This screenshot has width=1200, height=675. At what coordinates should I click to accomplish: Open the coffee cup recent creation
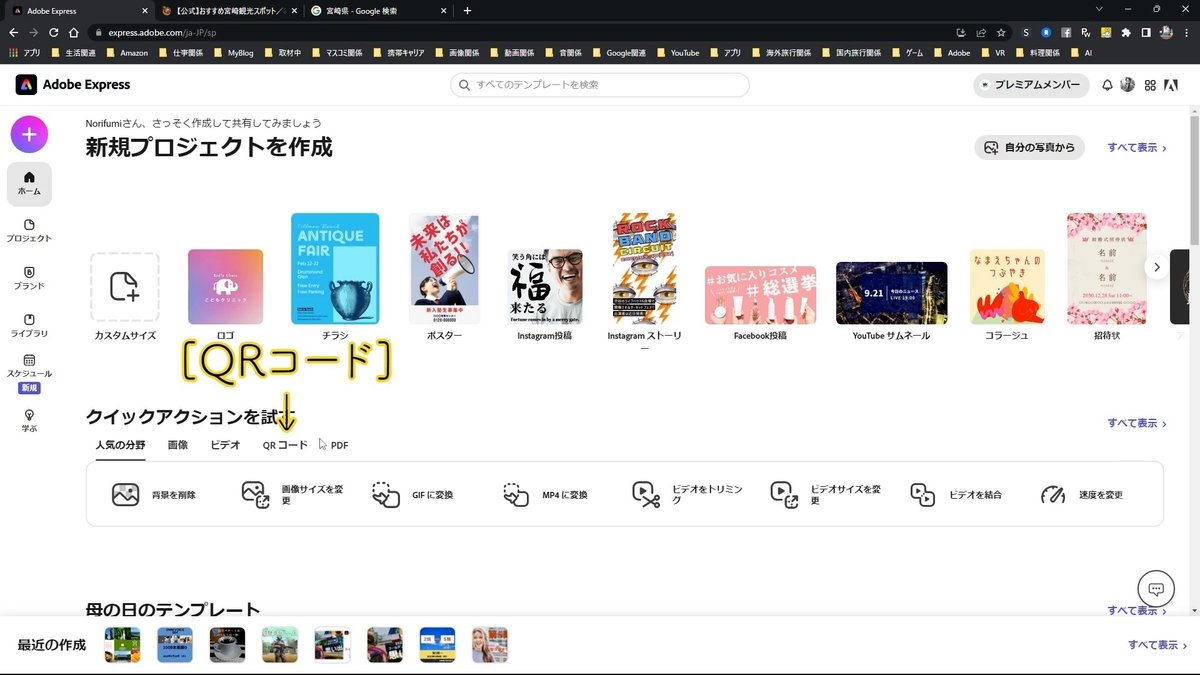(227, 645)
